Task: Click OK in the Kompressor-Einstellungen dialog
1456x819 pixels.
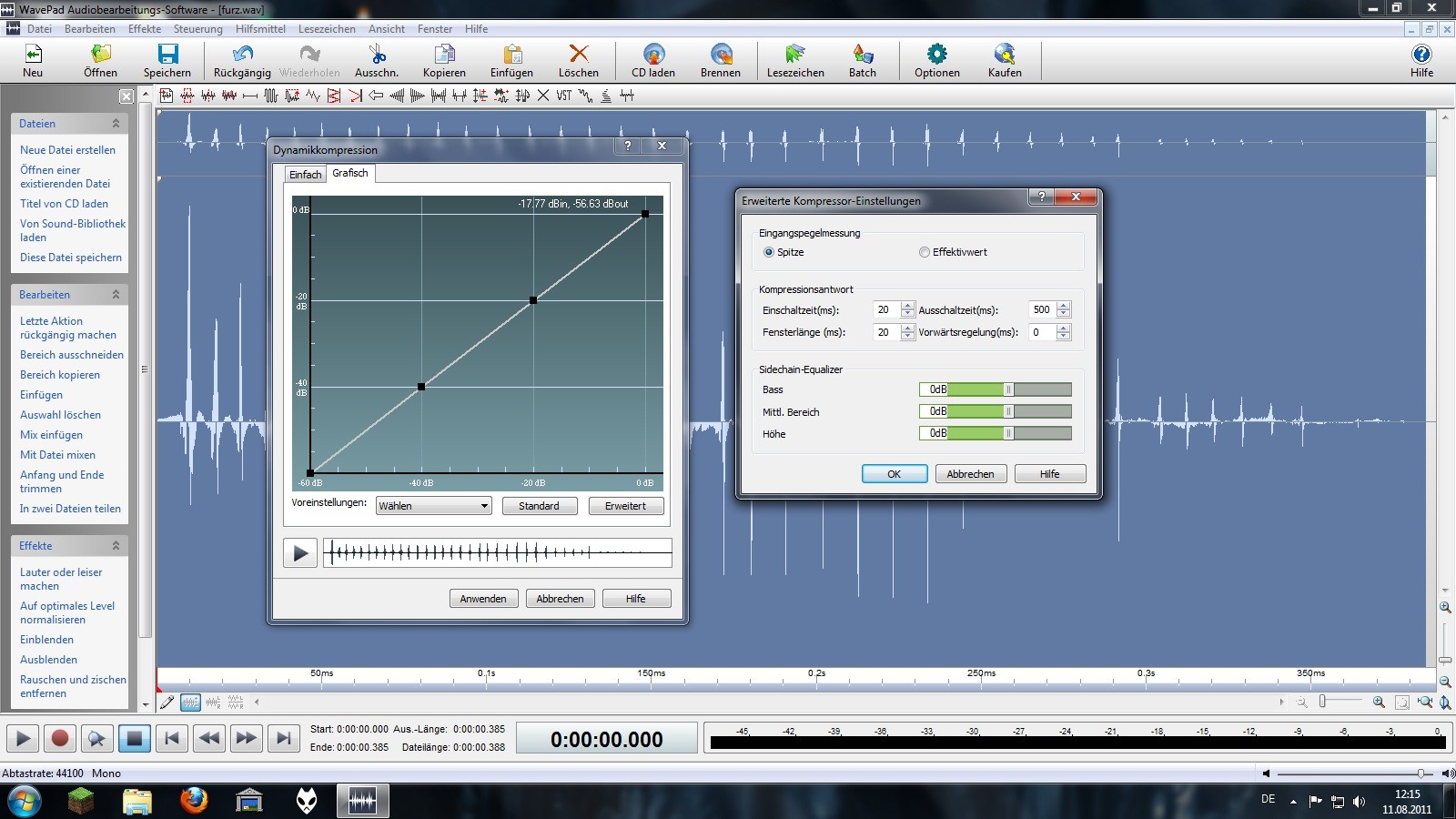Action: pos(894,474)
